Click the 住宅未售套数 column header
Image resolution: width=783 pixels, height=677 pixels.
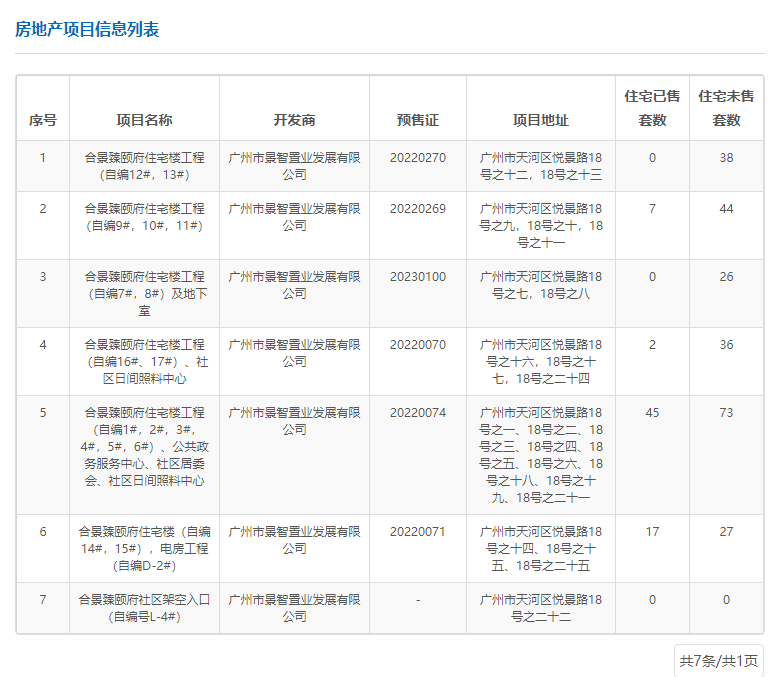coord(726,108)
